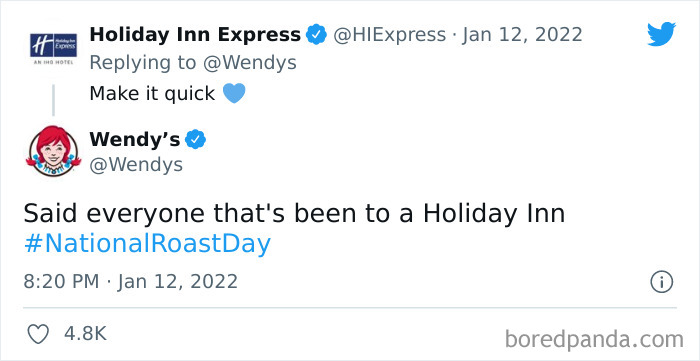
Task: Open the tweet info circle icon
Action: [661, 282]
